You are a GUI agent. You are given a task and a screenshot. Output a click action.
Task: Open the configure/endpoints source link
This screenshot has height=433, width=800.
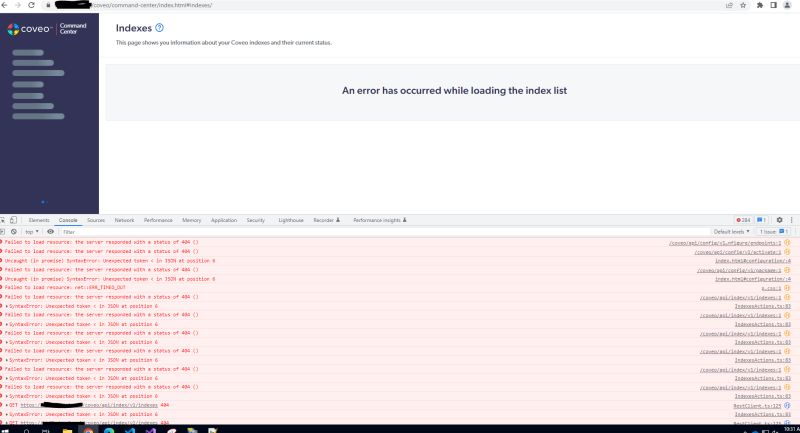(x=725, y=243)
